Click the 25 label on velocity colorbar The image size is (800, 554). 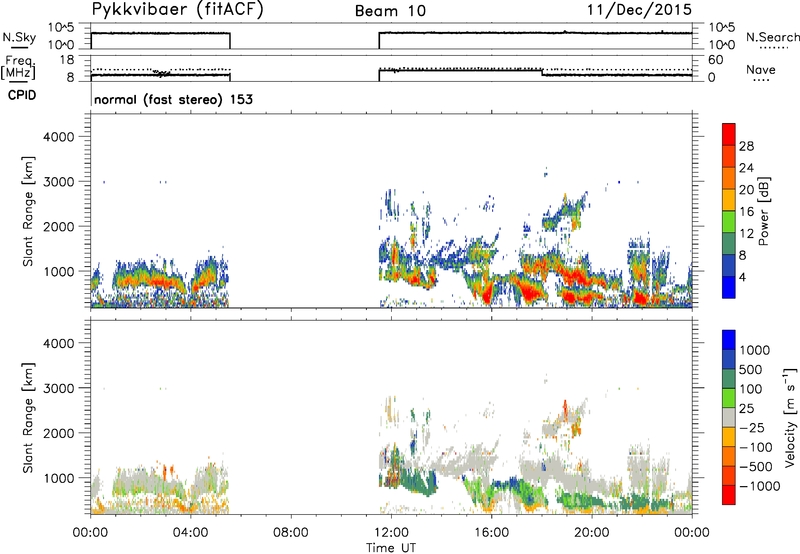tap(747, 409)
